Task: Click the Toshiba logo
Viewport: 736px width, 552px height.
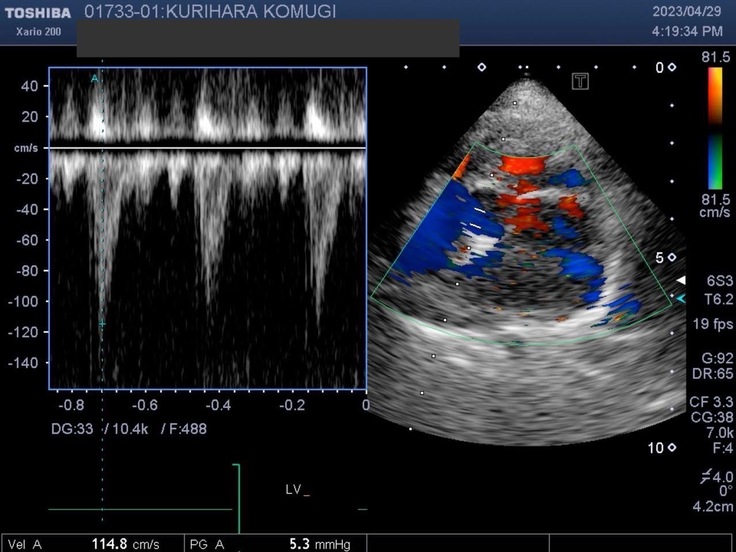Action: coord(37,13)
